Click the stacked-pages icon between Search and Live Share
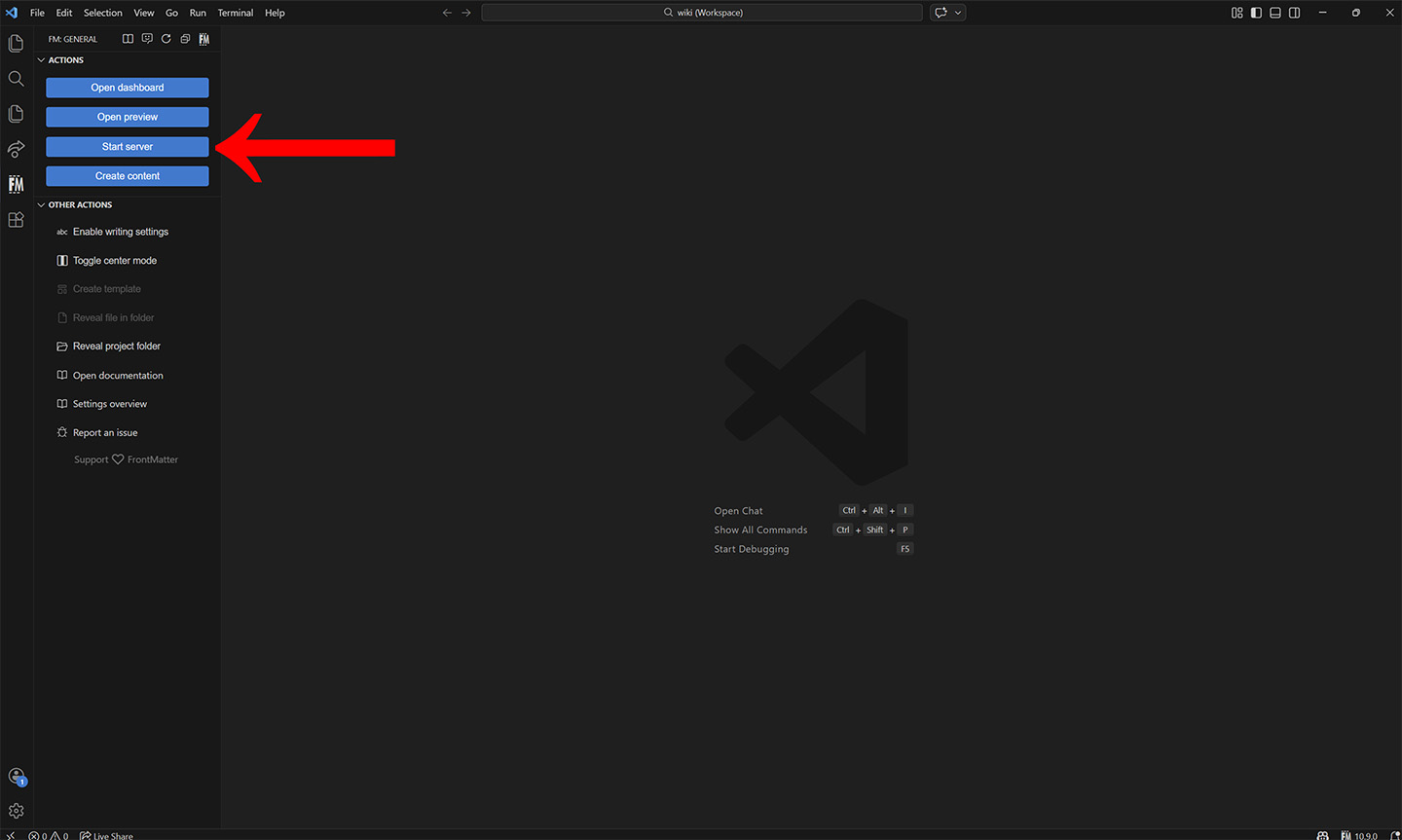 16,114
